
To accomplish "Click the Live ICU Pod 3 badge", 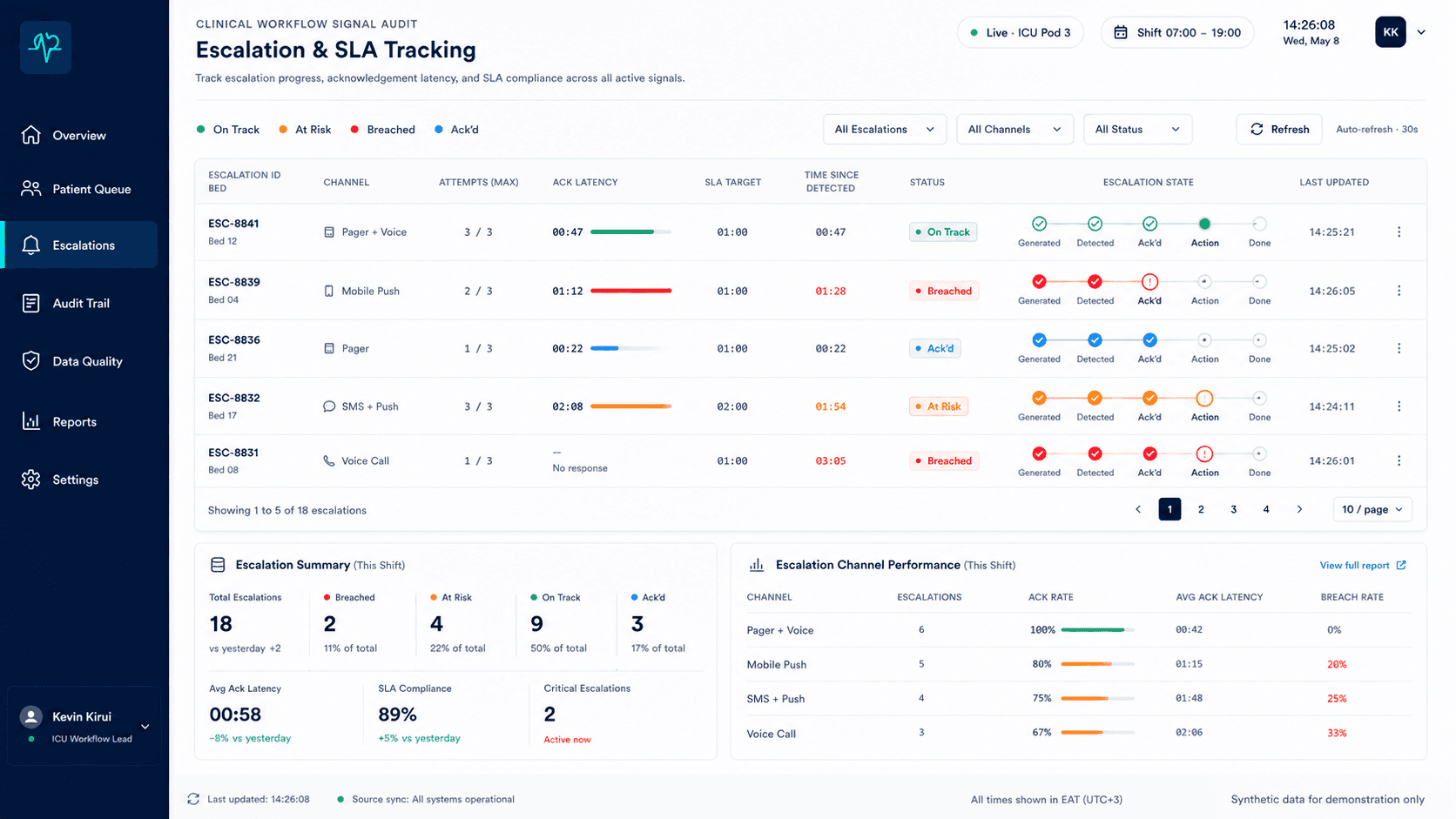I will pyautogui.click(x=1020, y=32).
